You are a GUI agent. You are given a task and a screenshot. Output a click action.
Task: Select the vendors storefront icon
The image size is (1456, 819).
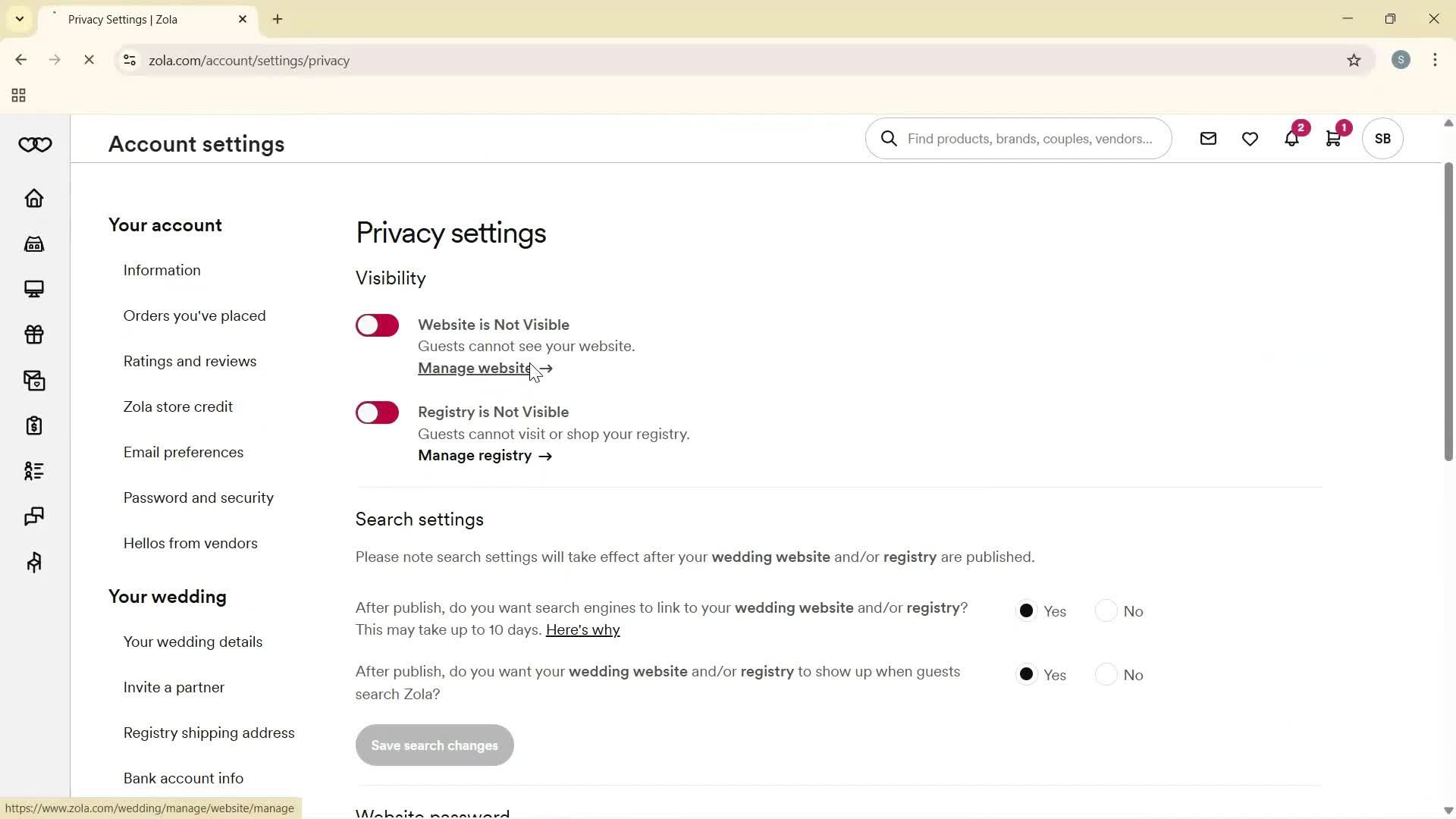pos(34,244)
